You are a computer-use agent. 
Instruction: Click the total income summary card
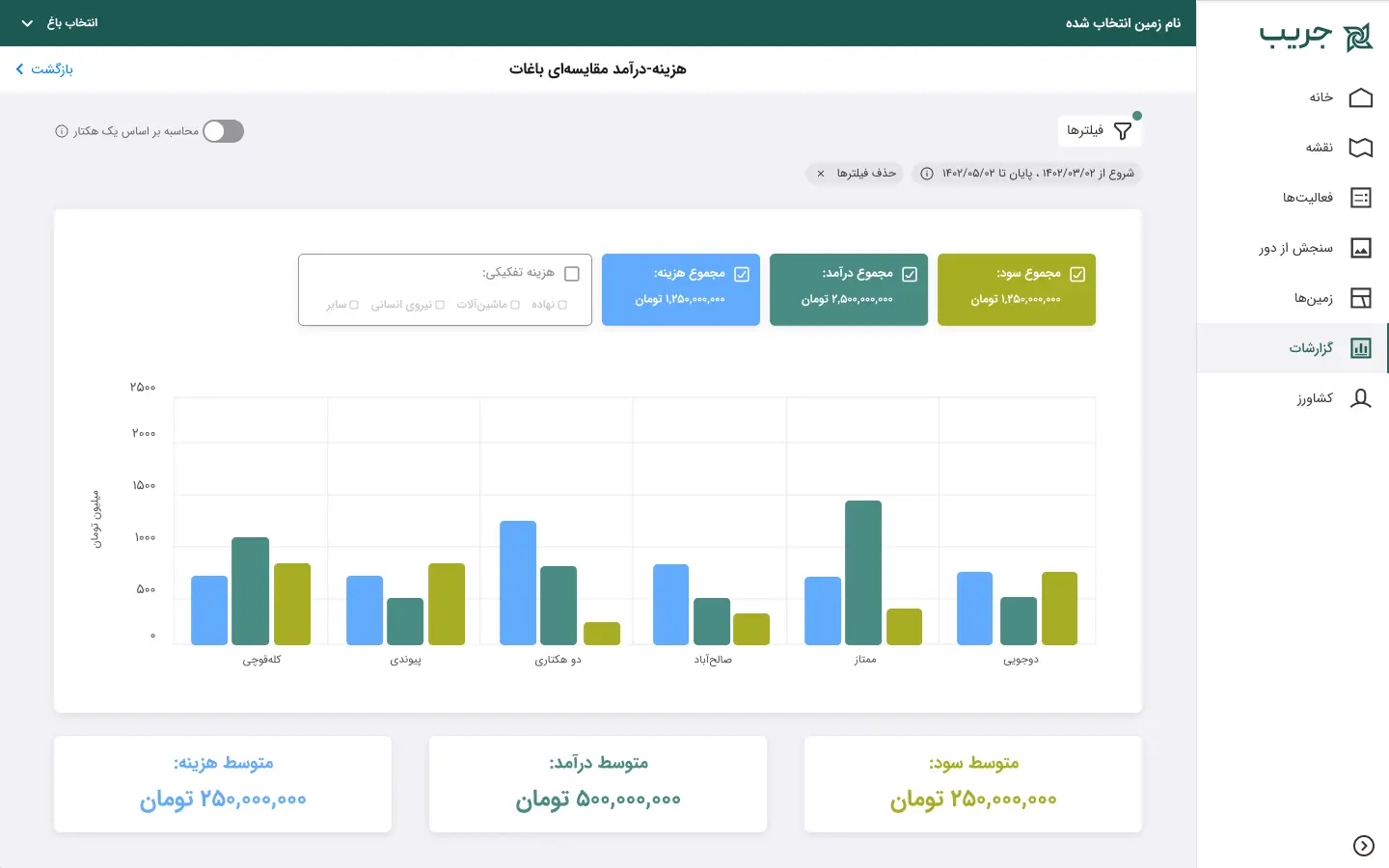click(849, 289)
